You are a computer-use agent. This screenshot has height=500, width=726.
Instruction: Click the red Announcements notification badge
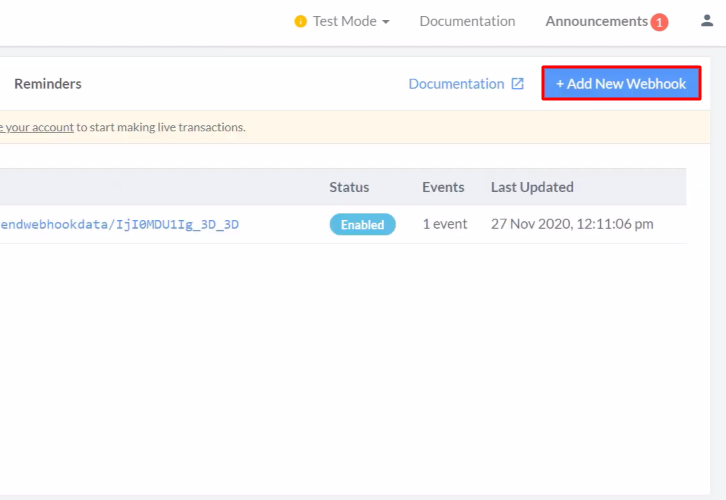(x=659, y=22)
